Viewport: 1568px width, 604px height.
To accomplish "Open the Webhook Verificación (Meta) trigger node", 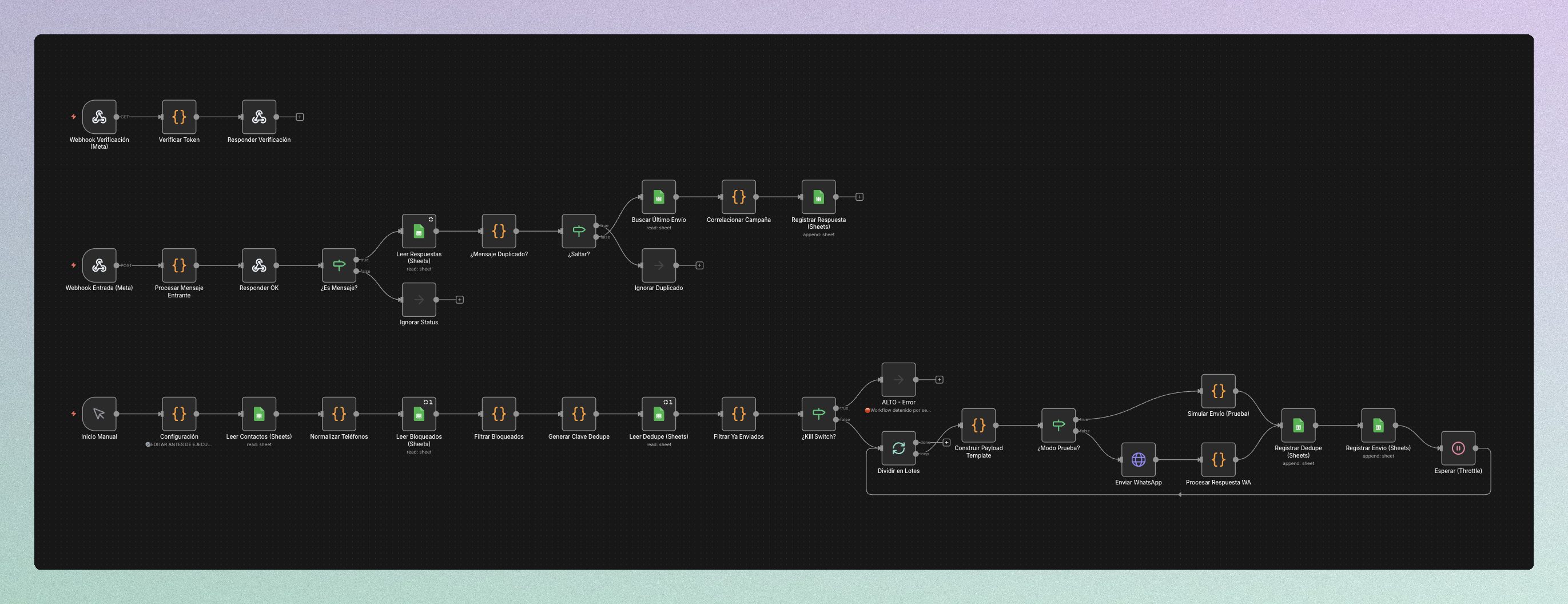I will [x=100, y=117].
